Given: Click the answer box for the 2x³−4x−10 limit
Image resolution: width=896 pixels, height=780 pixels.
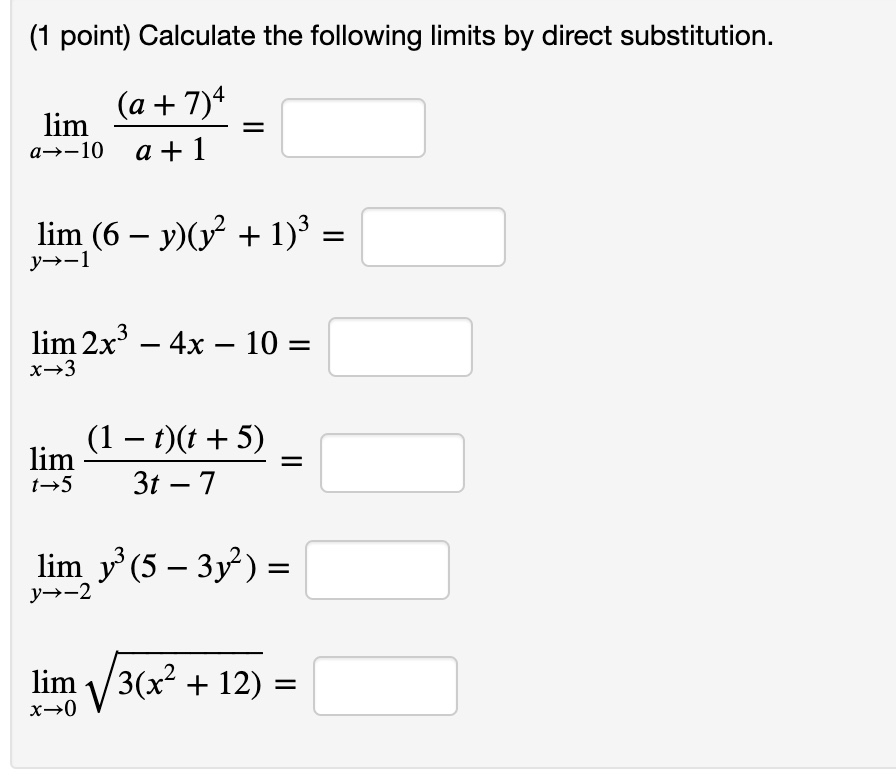Looking at the screenshot, I should click(400, 346).
